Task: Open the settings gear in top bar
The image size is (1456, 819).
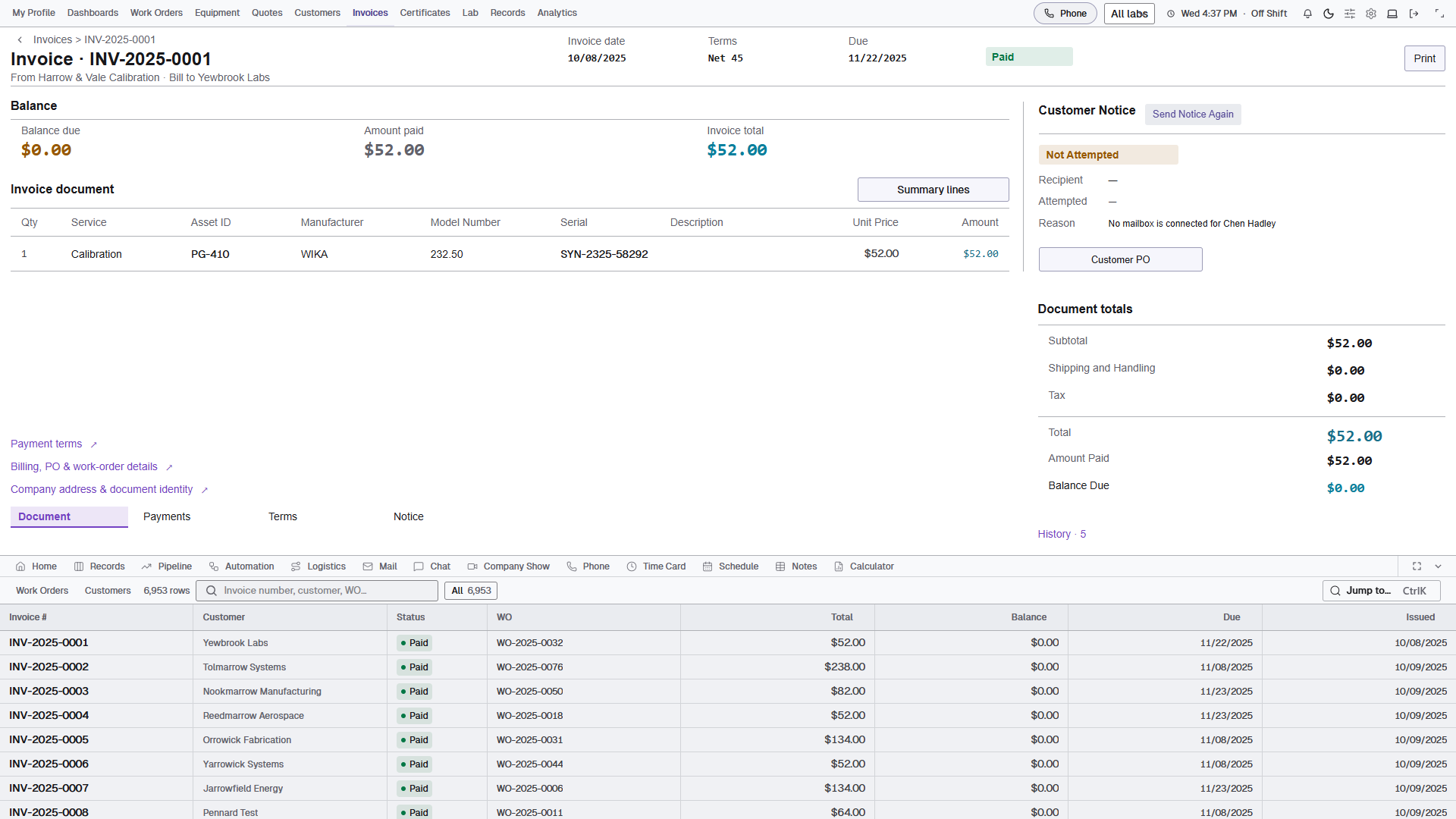Action: (x=1371, y=14)
